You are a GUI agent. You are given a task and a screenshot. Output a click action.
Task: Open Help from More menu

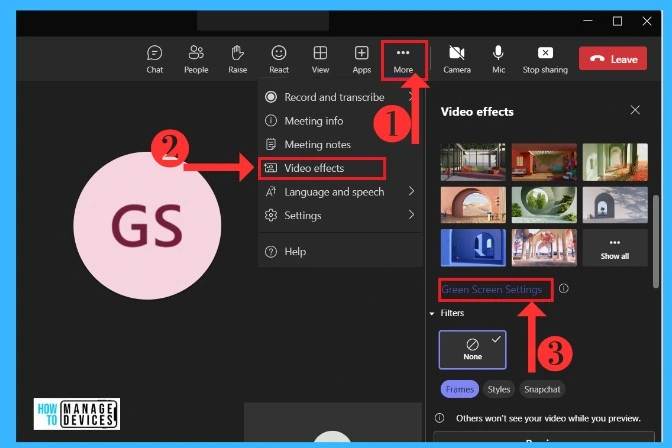[x=340, y=252]
